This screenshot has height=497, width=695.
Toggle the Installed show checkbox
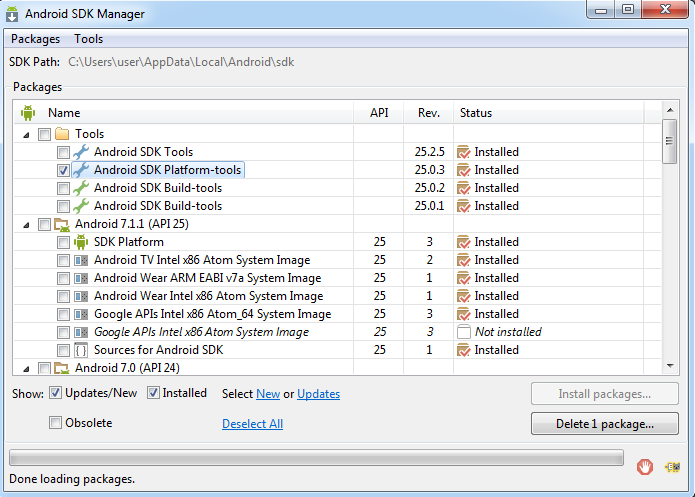coord(153,393)
